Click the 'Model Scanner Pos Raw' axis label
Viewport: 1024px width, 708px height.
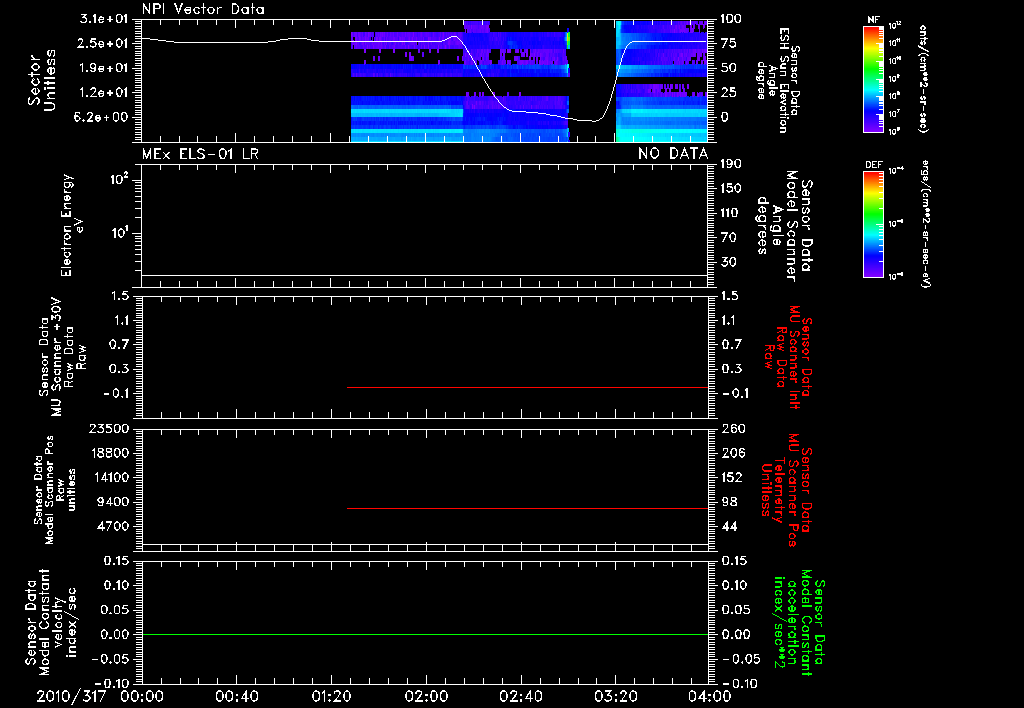55,490
